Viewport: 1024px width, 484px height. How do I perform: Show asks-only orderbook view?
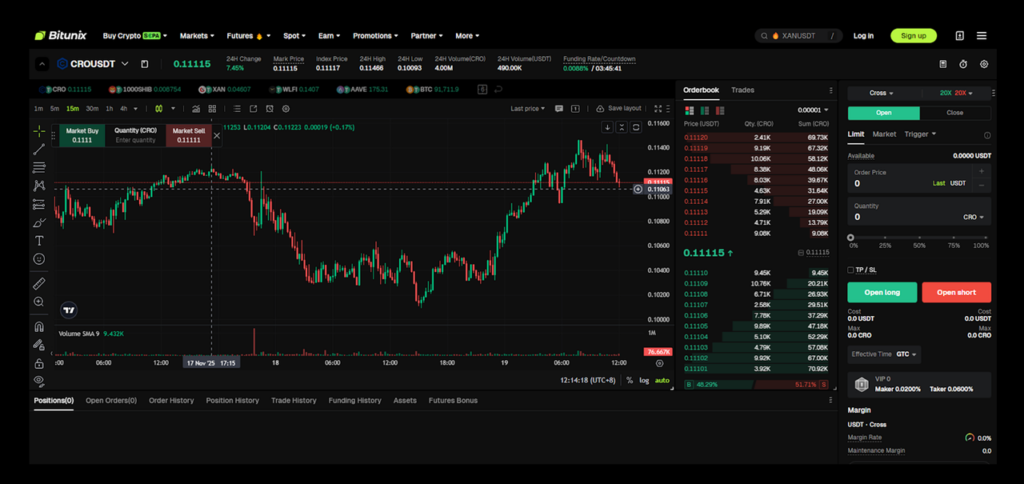pyautogui.click(x=720, y=110)
